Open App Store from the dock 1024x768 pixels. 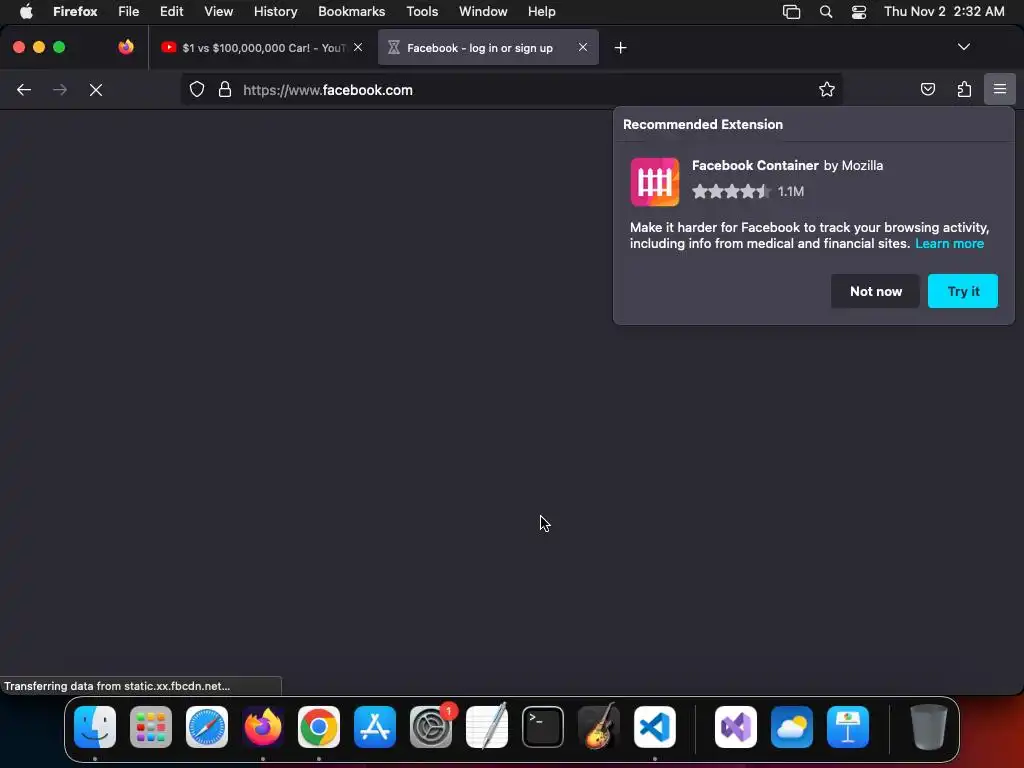click(375, 727)
